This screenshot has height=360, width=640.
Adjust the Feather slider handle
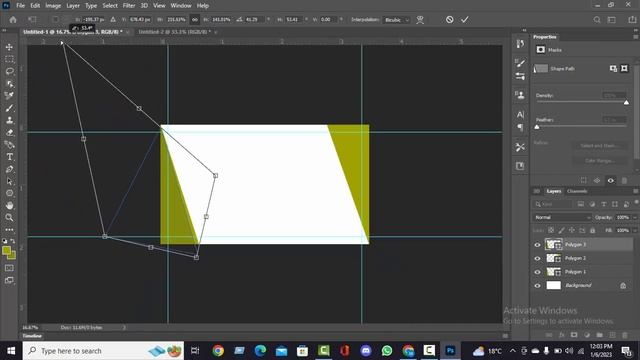click(537, 127)
